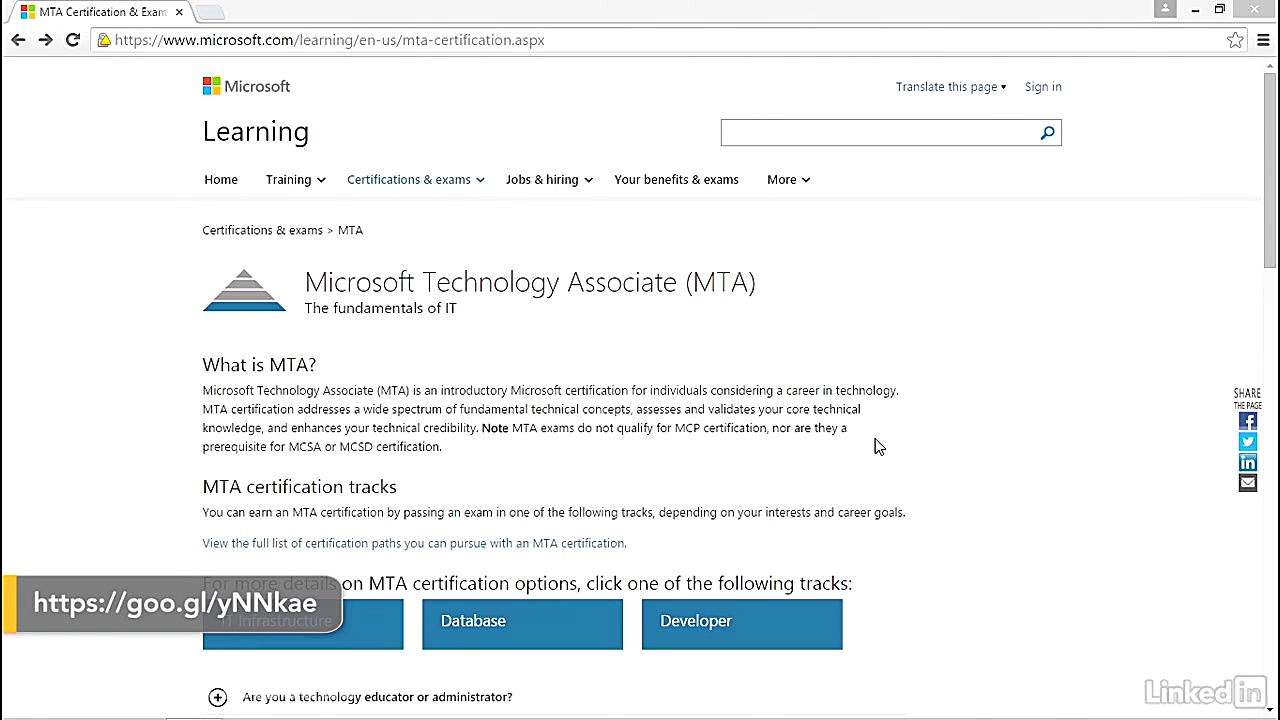Select the Database track button
Image resolution: width=1280 pixels, height=720 pixels.
click(522, 623)
